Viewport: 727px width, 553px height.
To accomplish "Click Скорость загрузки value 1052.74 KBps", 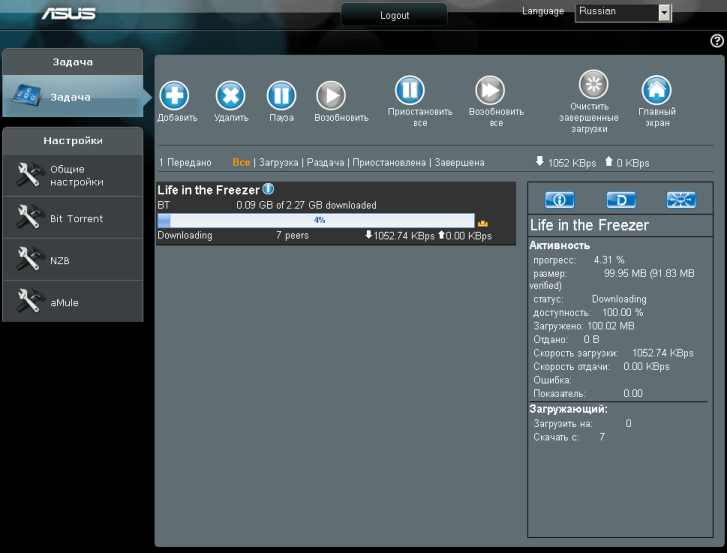I will tap(663, 353).
